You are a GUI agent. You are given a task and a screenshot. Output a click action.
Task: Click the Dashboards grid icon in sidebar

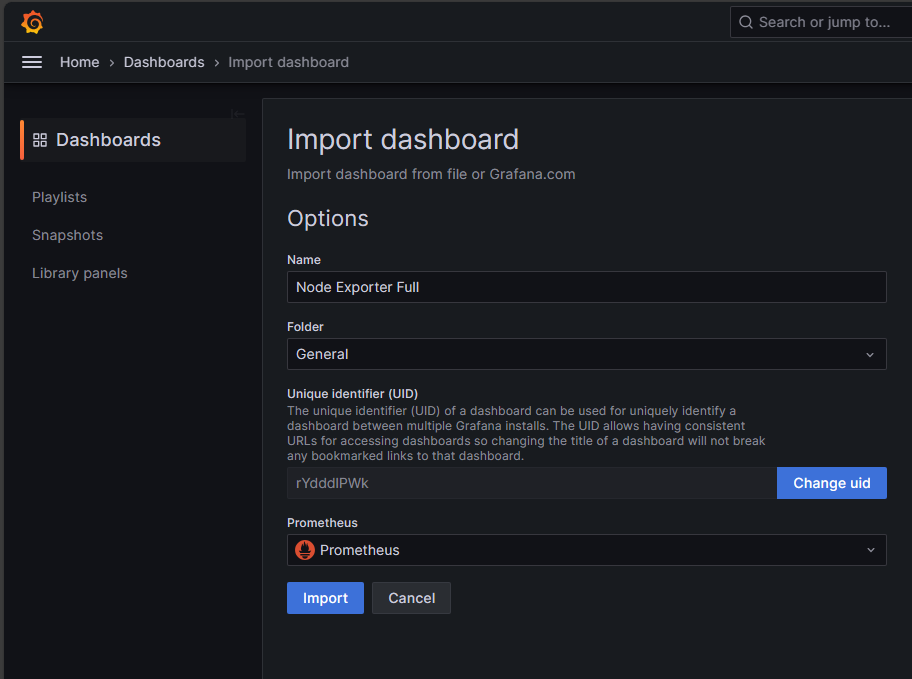(40, 140)
